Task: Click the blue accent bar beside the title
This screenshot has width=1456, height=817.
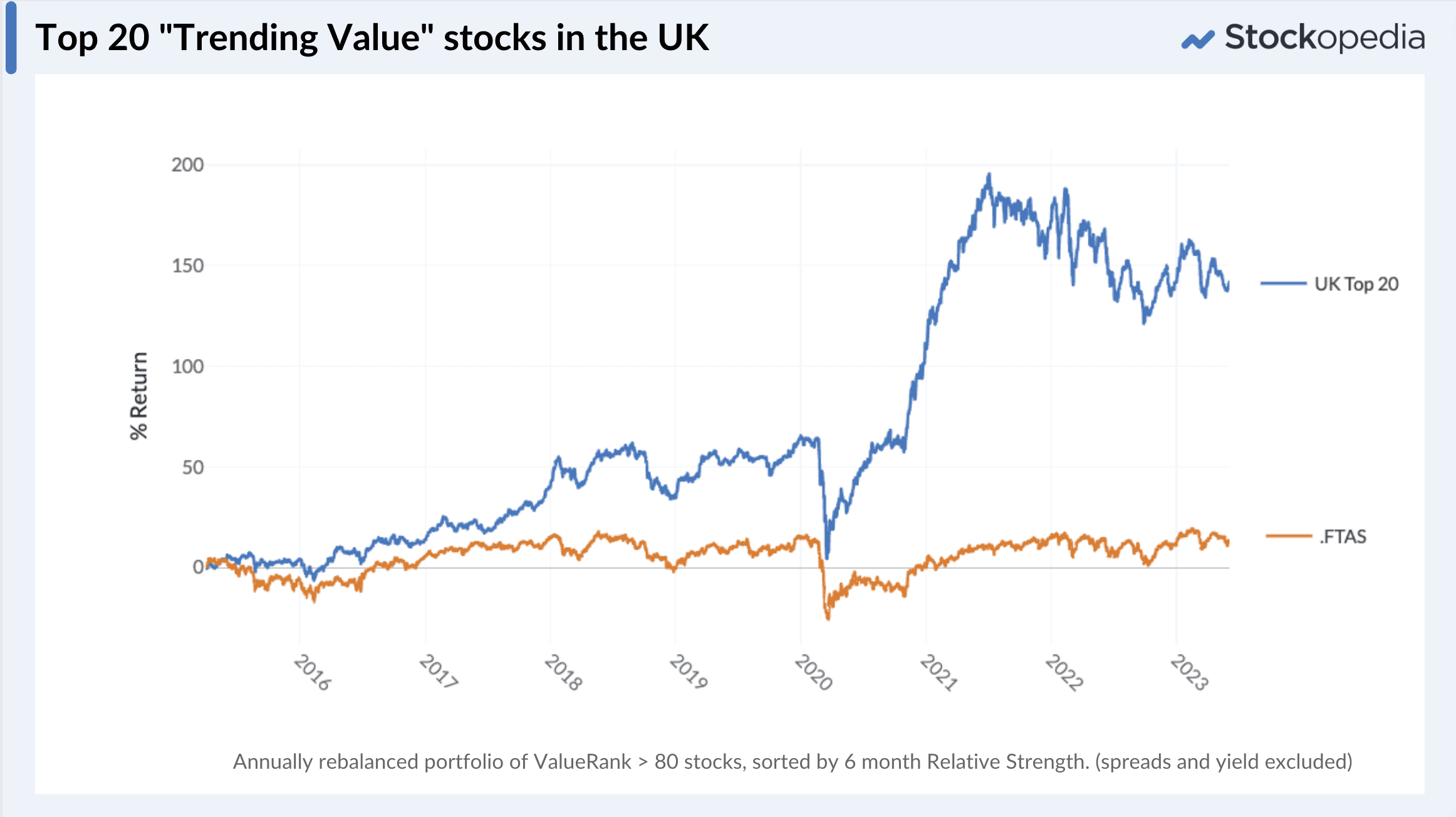Action: pos(11,38)
